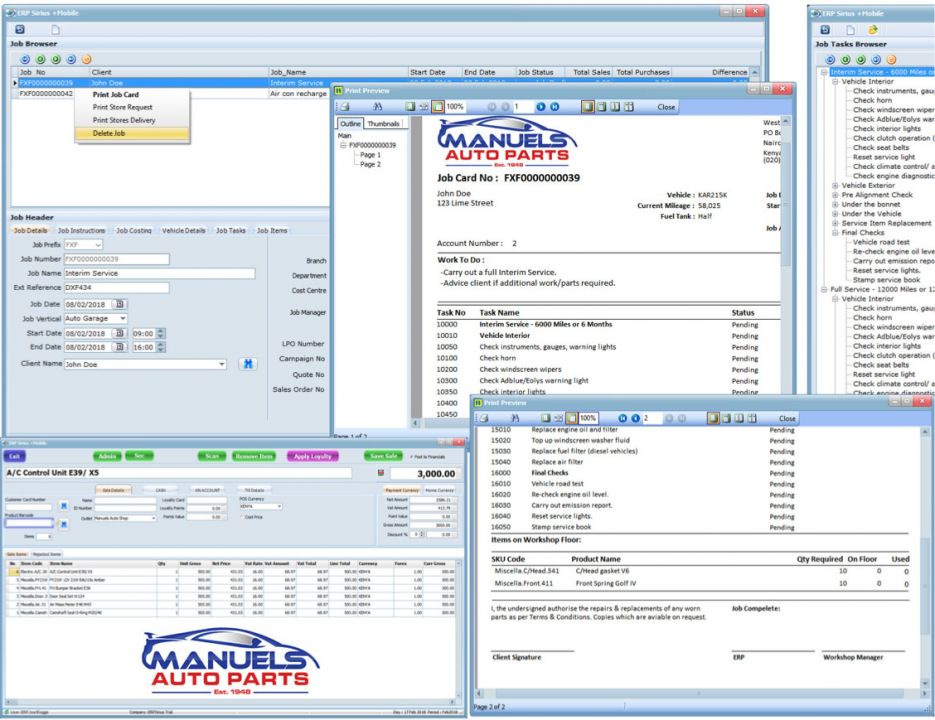This screenshot has width=935, height=720.
Task: Open the Outlet dropdown in the sales window
Action: point(153,518)
